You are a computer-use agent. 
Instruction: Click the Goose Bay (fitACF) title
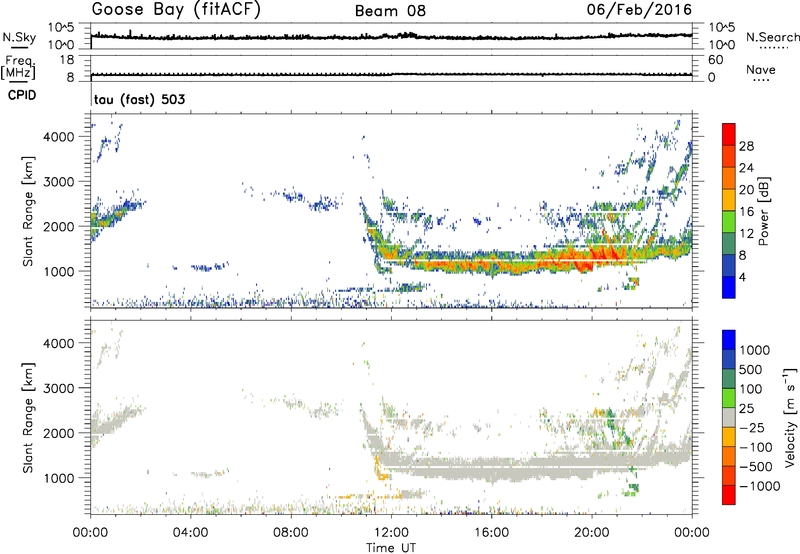tap(176, 9)
